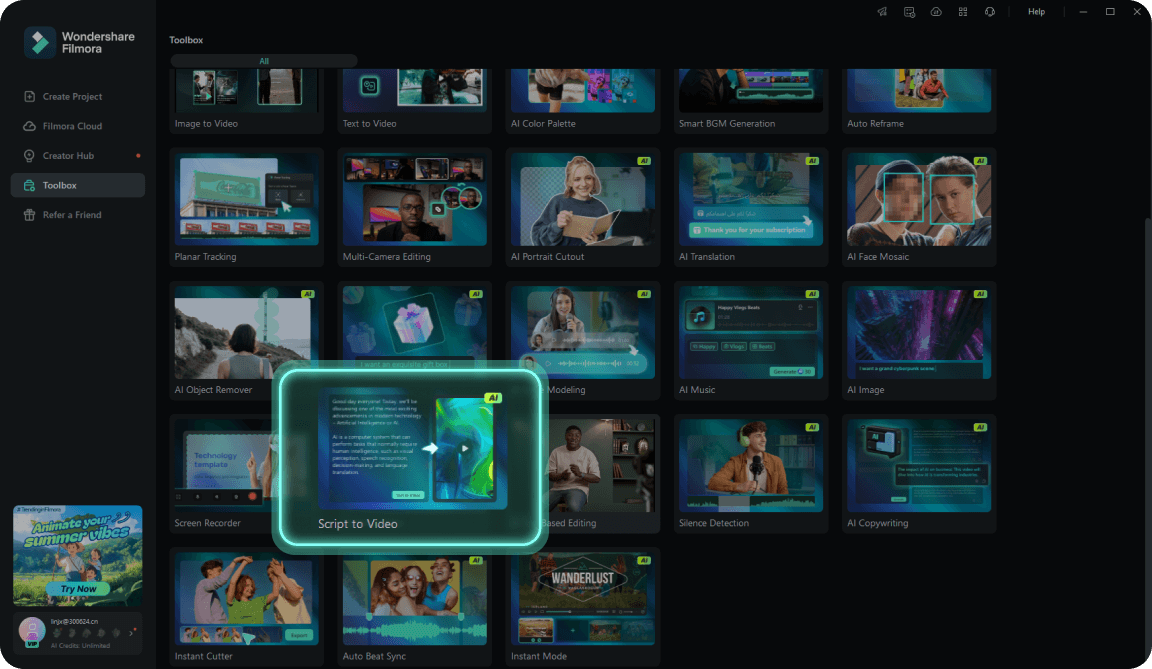
Task: Open the Text to Video tool
Action: 414,101
